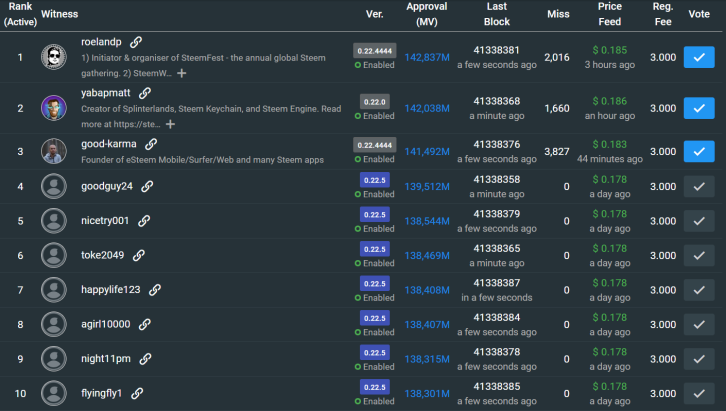
Task: Click goodguy24's default avatar icon
Action: click(x=54, y=186)
